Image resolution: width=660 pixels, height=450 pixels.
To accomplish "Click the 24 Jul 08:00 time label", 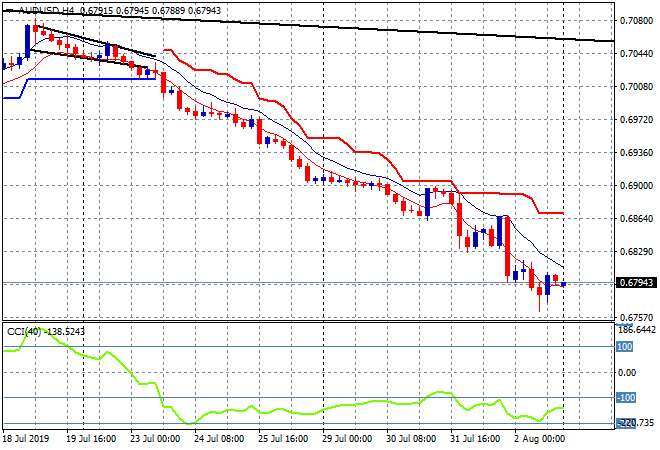I will (x=219, y=439).
